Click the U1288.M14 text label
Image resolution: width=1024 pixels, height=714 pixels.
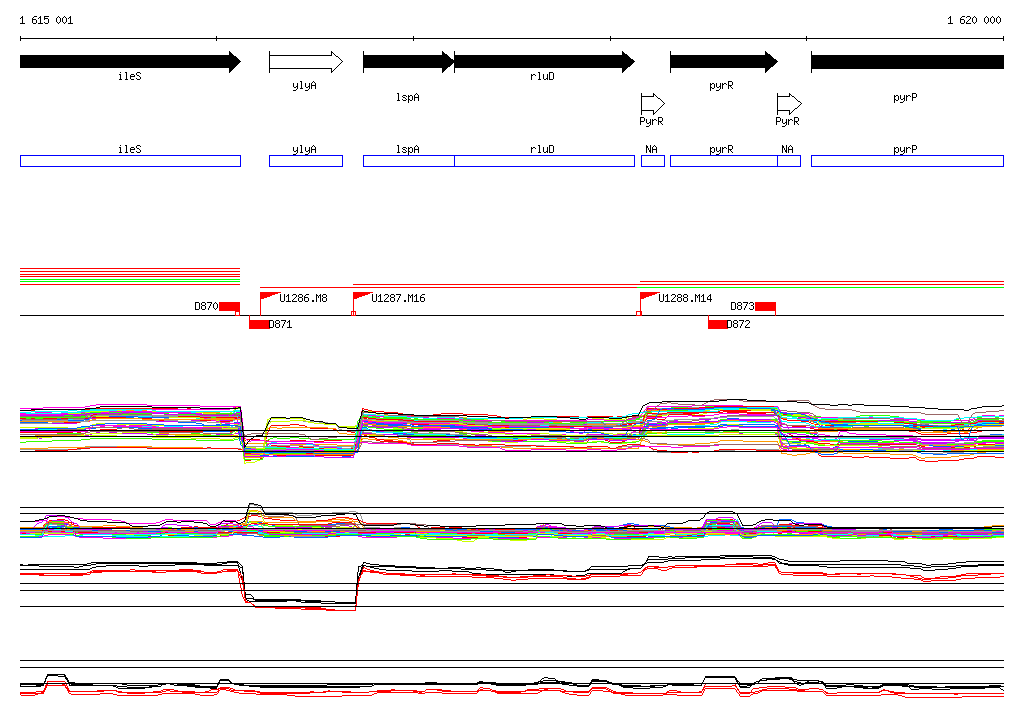click(685, 299)
